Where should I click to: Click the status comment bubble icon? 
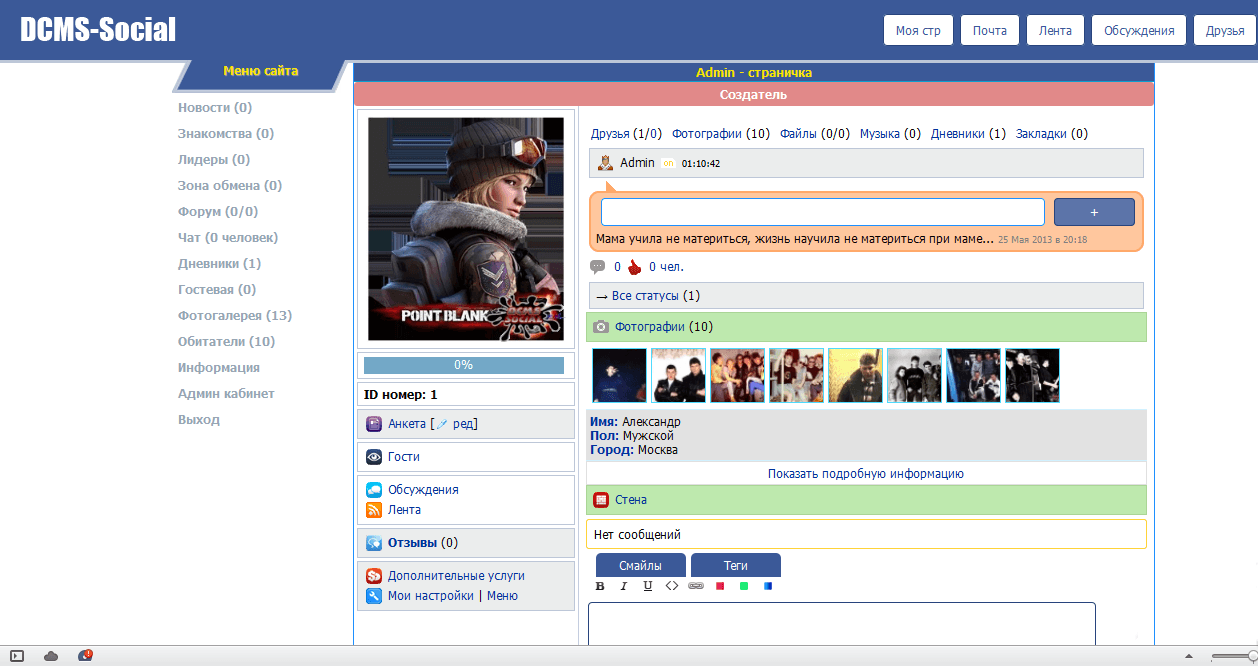point(598,267)
